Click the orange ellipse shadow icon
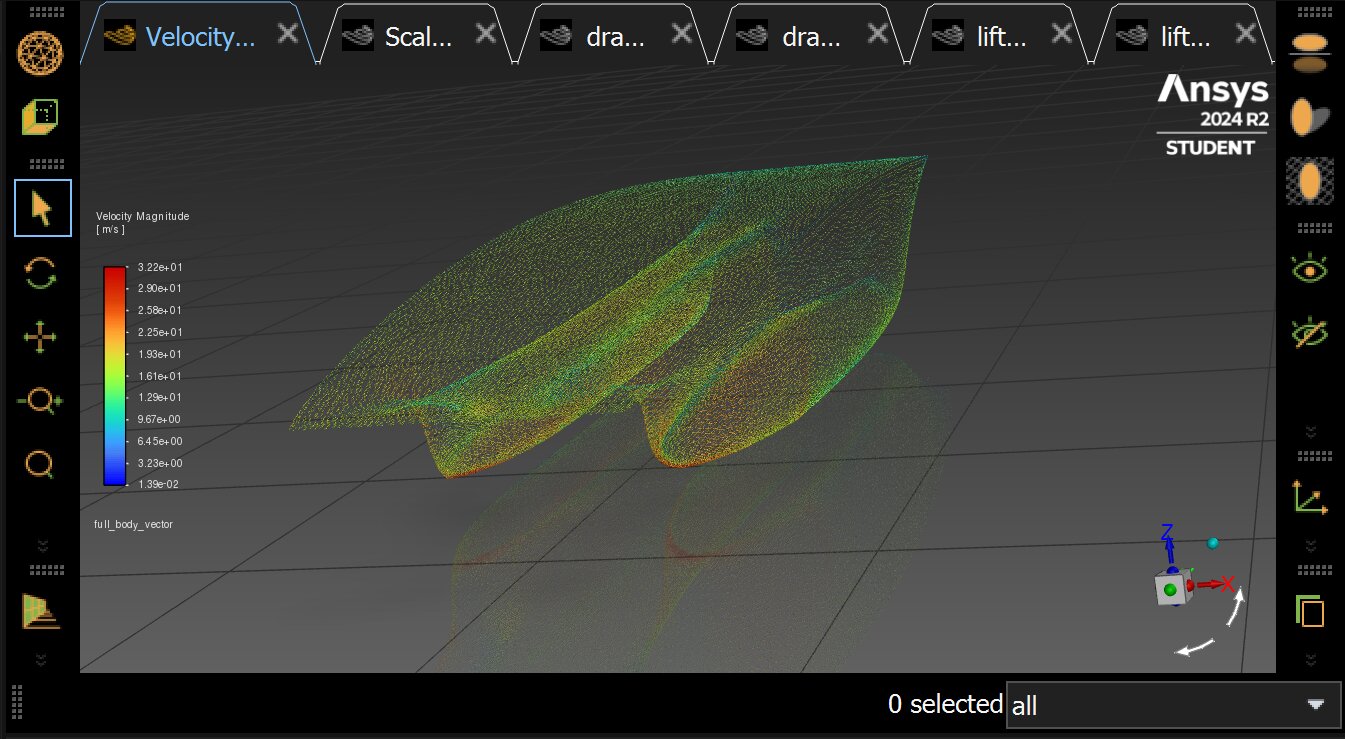Viewport: 1345px width, 739px height. 1309,117
